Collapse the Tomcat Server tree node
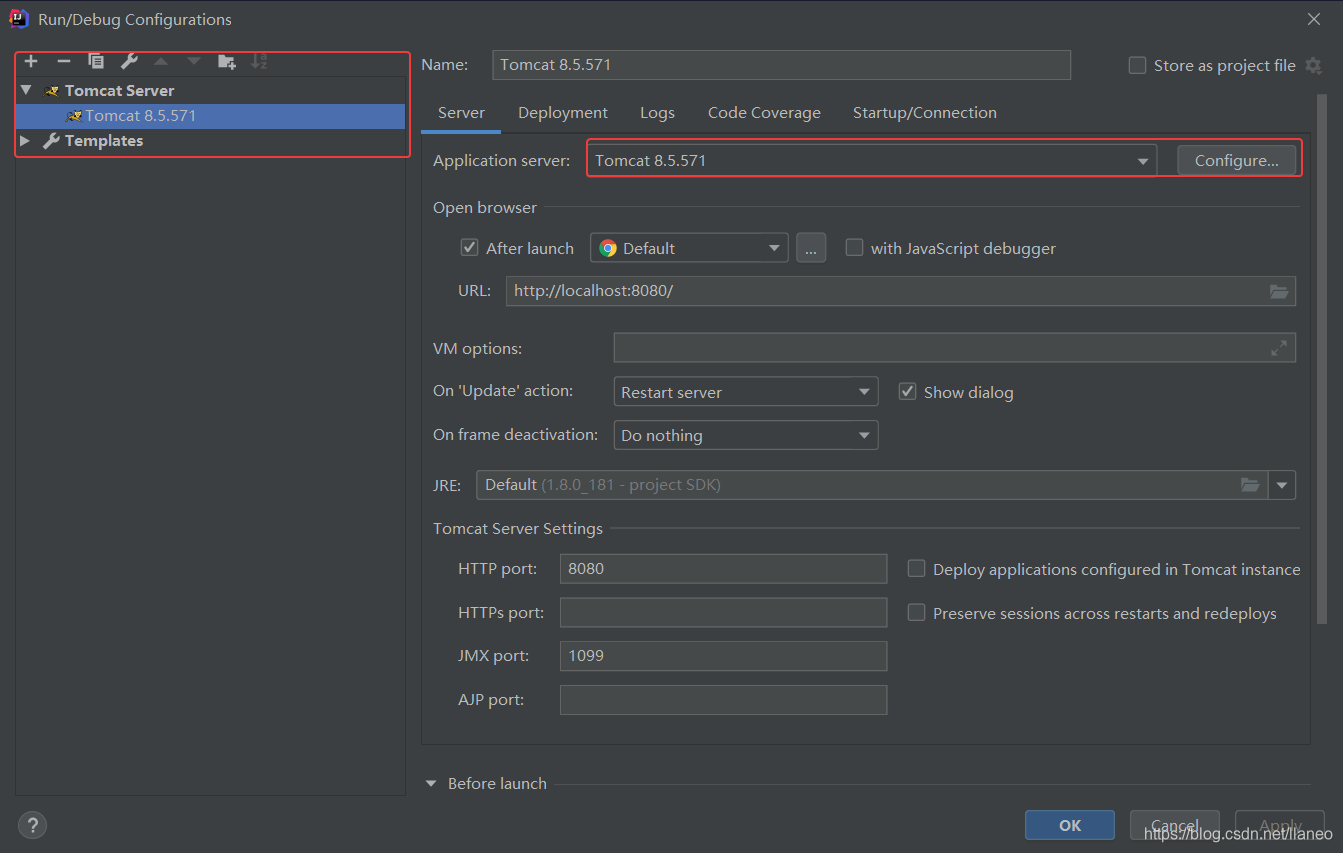 tap(26, 90)
